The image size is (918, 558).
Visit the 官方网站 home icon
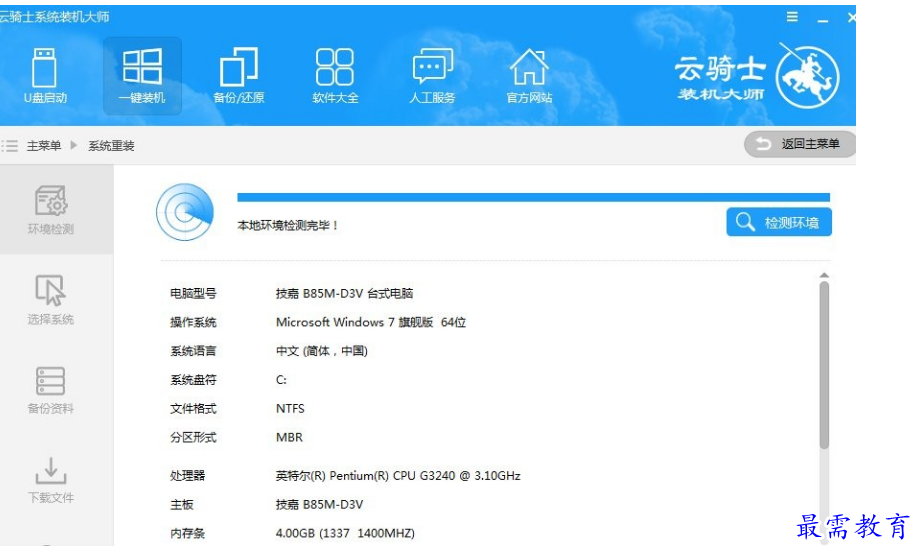coord(529,76)
